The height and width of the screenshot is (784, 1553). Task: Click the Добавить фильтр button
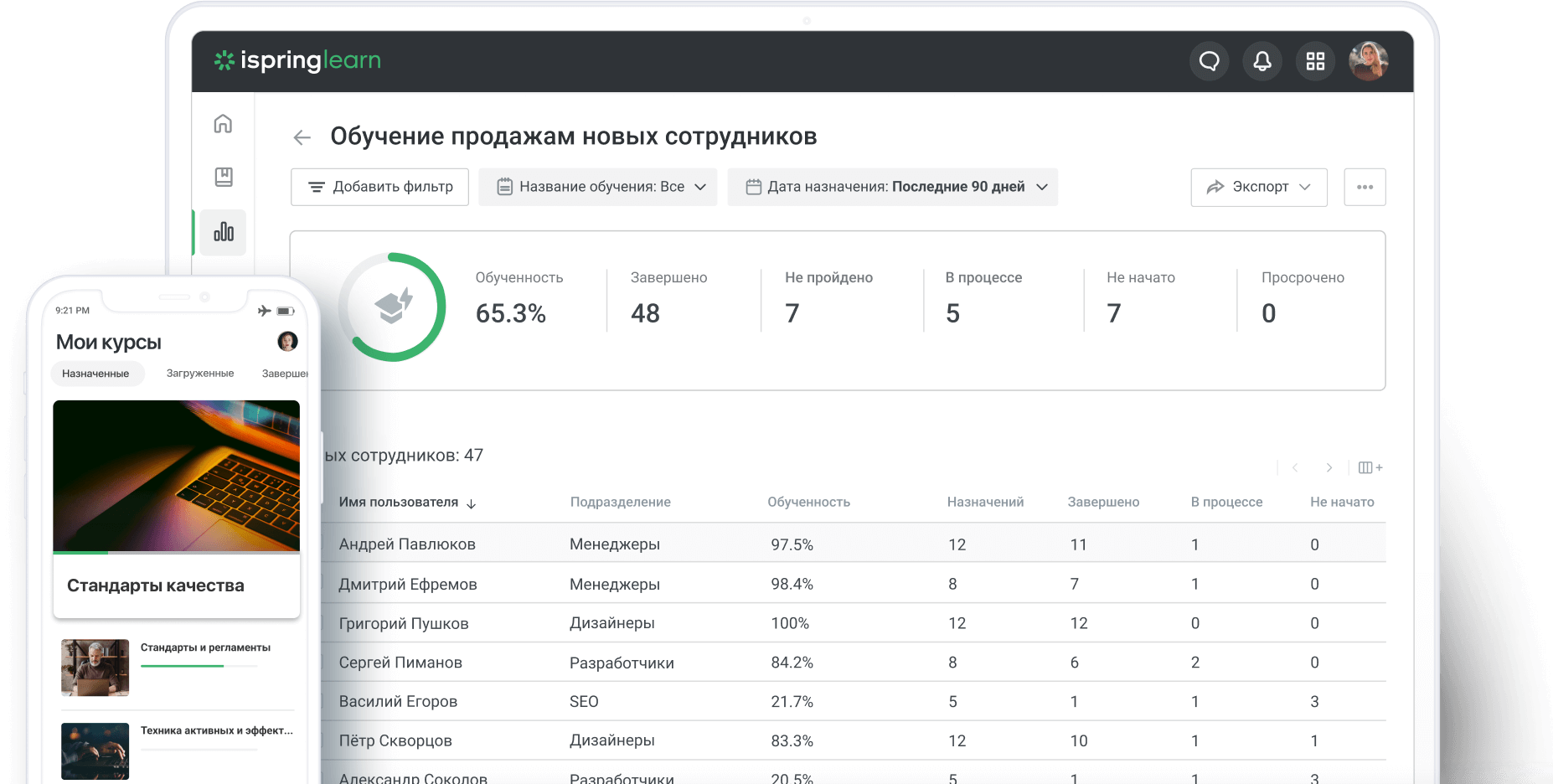pos(379,187)
